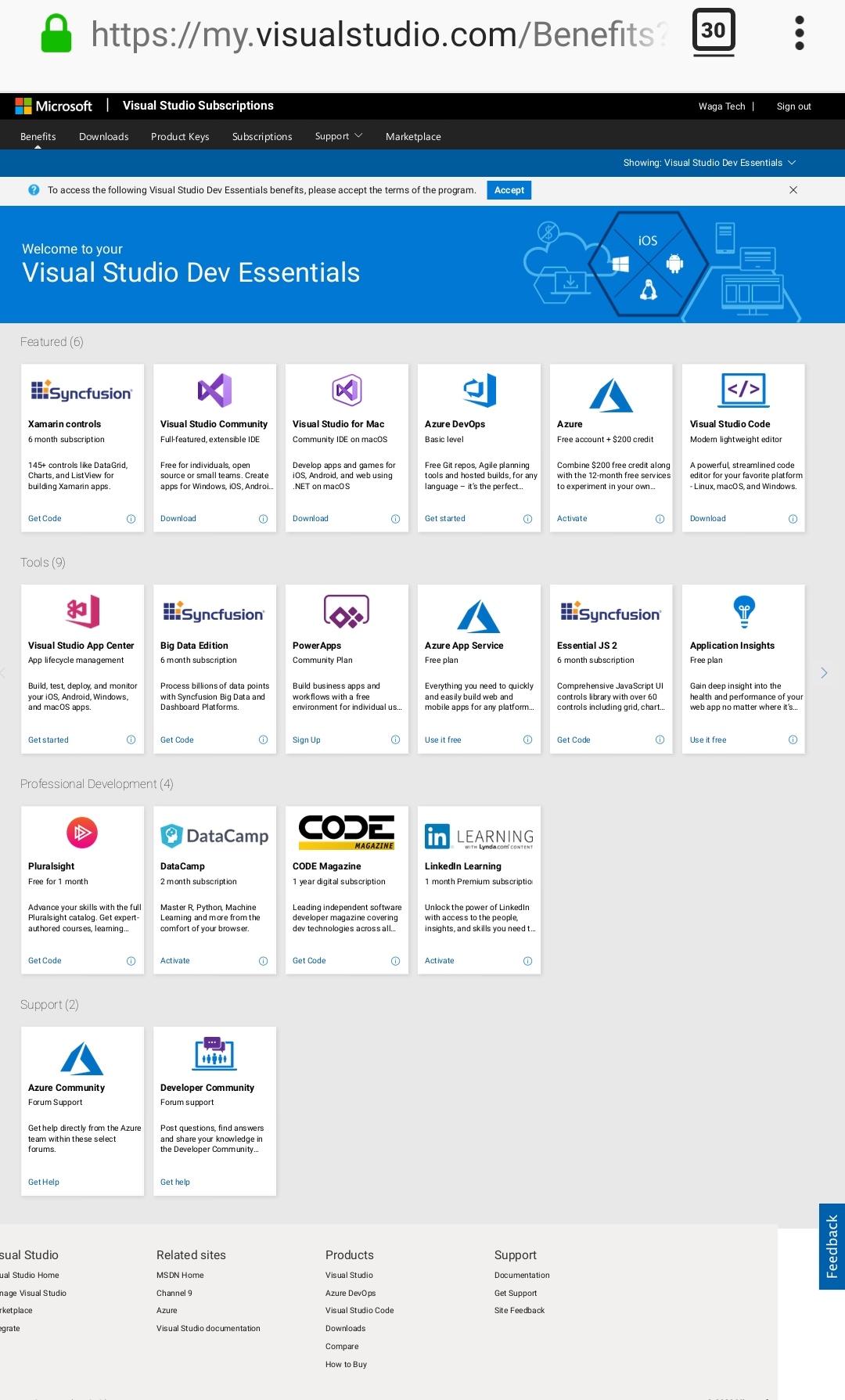The image size is (845, 1400).
Task: Activate the Azure free account
Action: tap(572, 519)
